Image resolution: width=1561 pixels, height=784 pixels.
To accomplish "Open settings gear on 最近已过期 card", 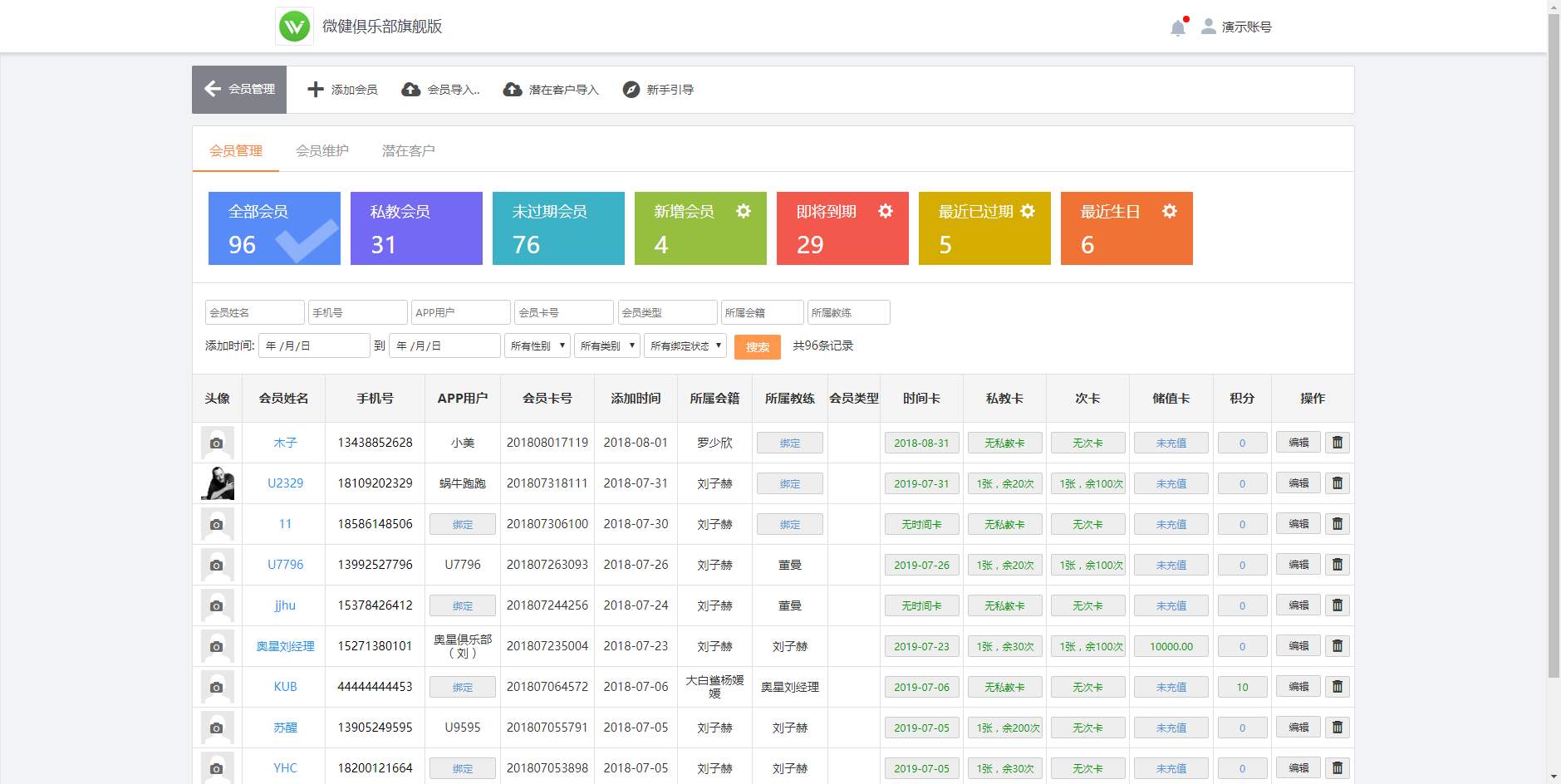I will coord(1028,211).
